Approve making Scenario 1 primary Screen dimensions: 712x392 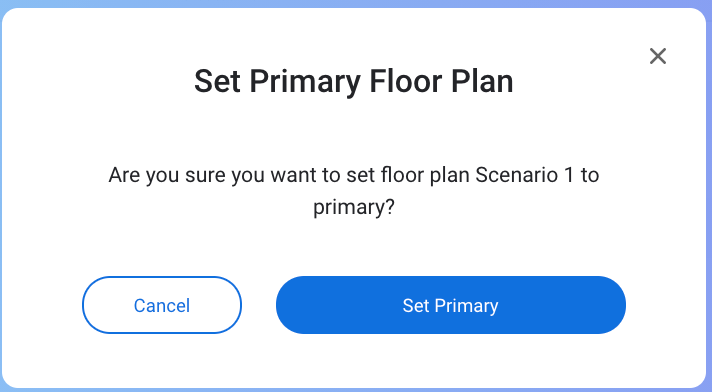[x=450, y=305]
